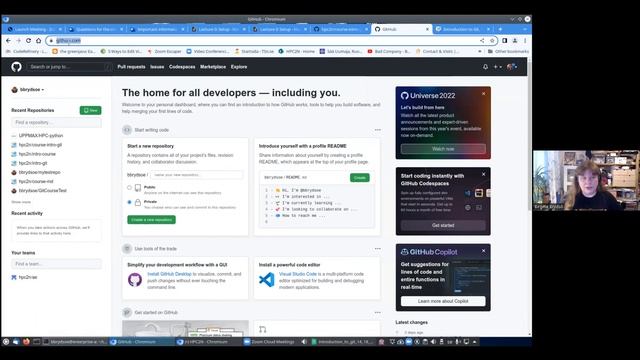Image resolution: width=640 pixels, height=360 pixels.
Task: Focus the Find a repository field
Action: (x=56, y=122)
